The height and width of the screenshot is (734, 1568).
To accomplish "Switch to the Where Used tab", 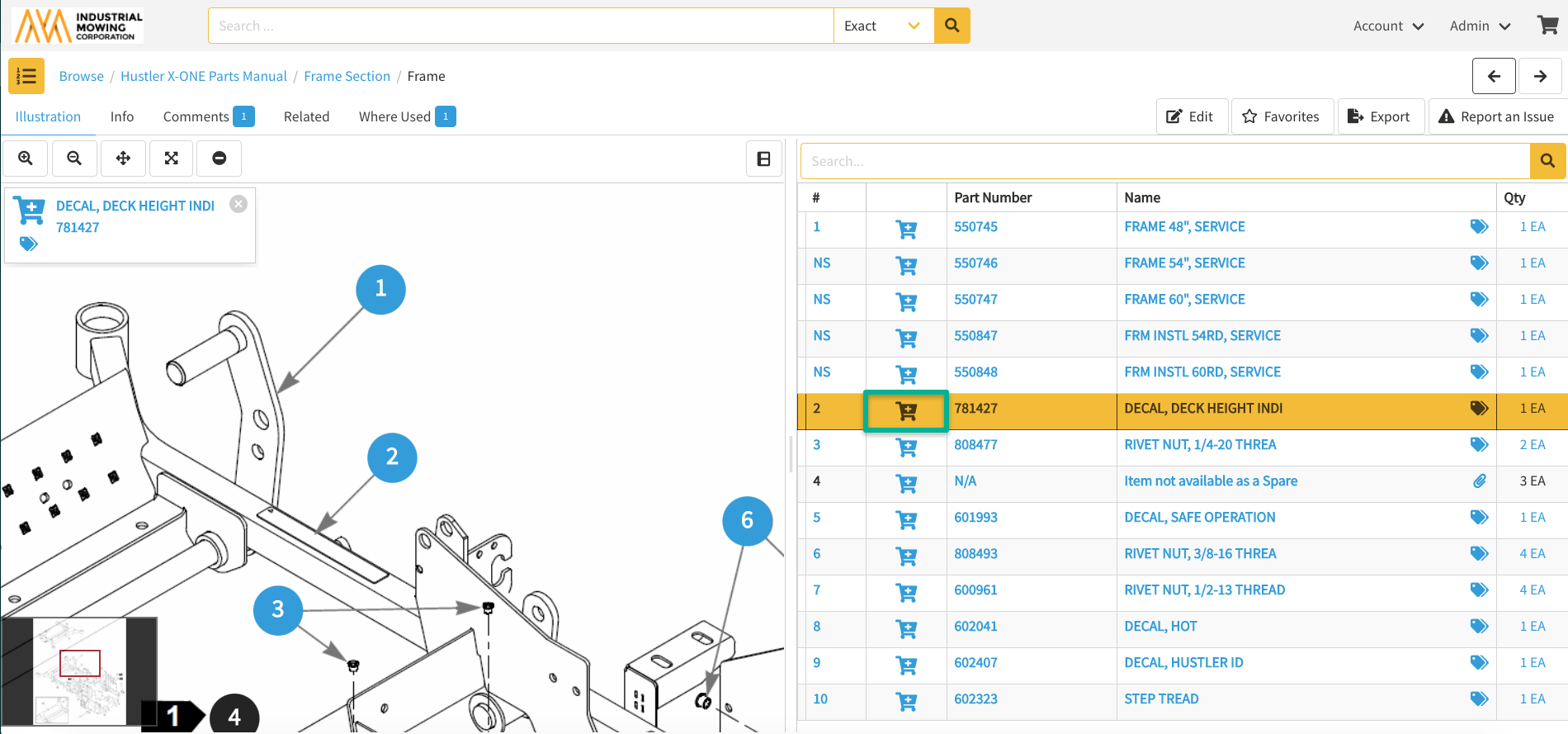I will click(x=406, y=116).
